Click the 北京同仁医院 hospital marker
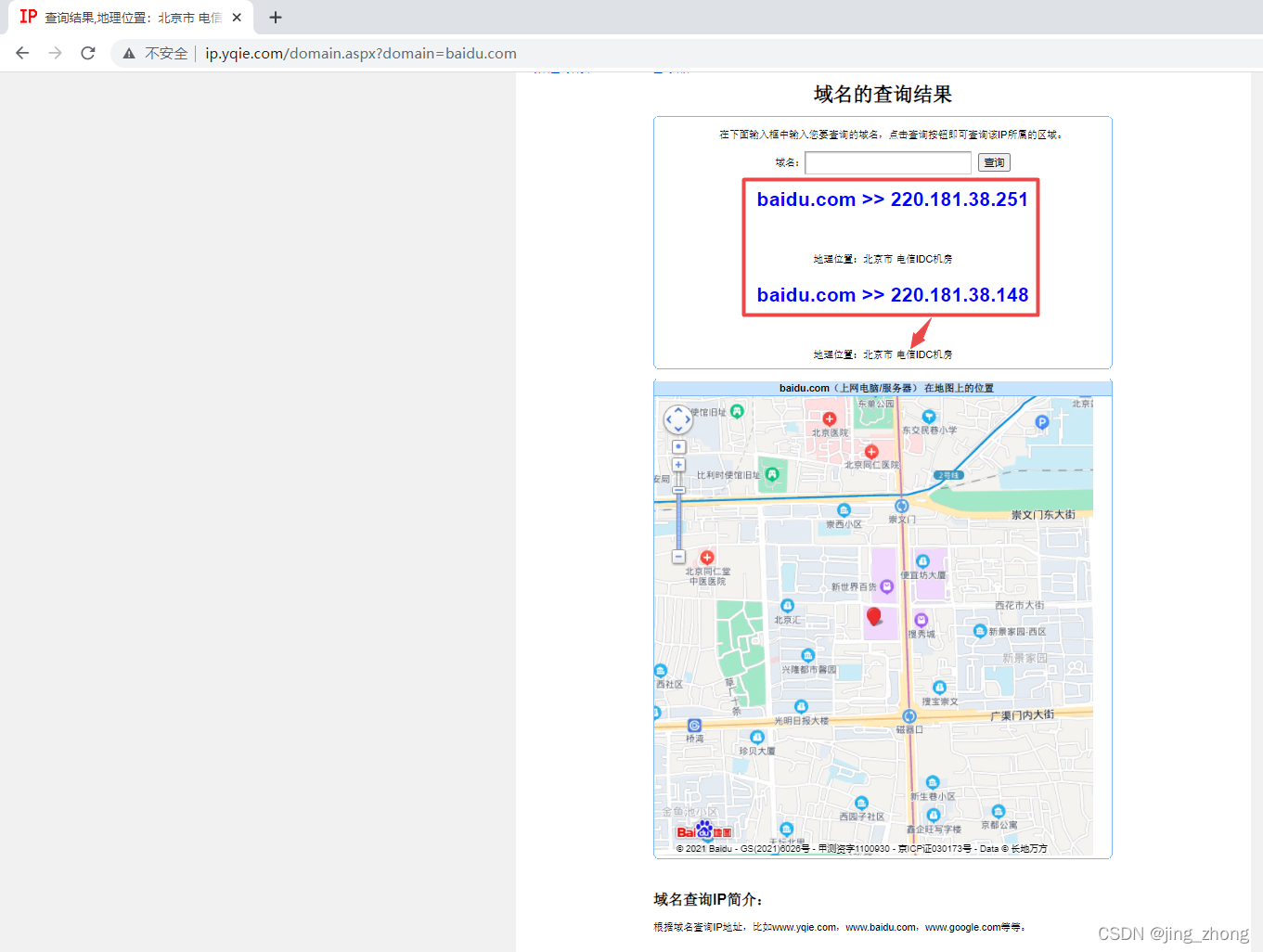The image size is (1263, 952). [x=871, y=452]
